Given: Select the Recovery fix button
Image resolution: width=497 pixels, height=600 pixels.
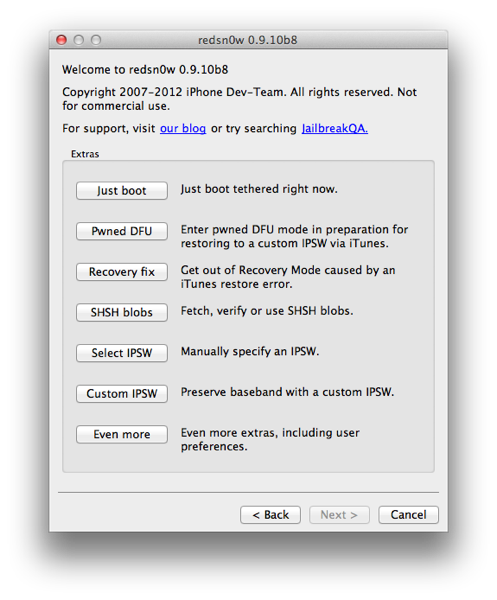Looking at the screenshot, I should coord(122,272).
